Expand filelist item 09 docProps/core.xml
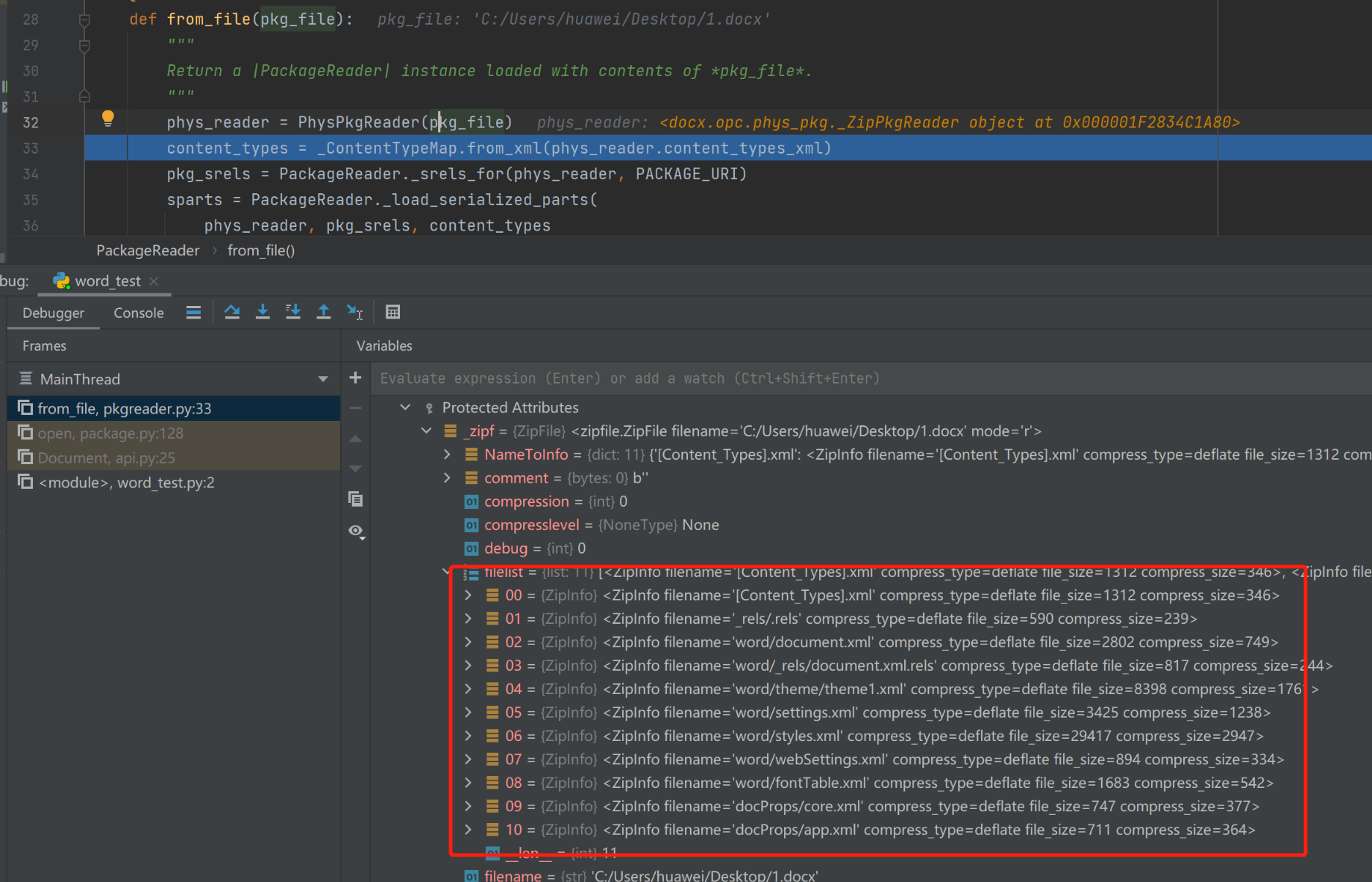This screenshot has width=1372, height=882. [468, 806]
